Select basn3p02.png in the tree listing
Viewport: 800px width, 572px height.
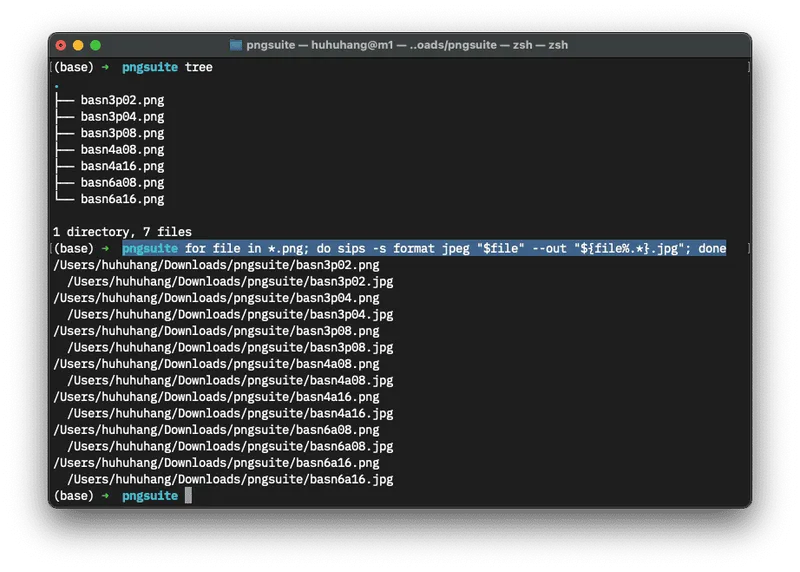point(122,100)
